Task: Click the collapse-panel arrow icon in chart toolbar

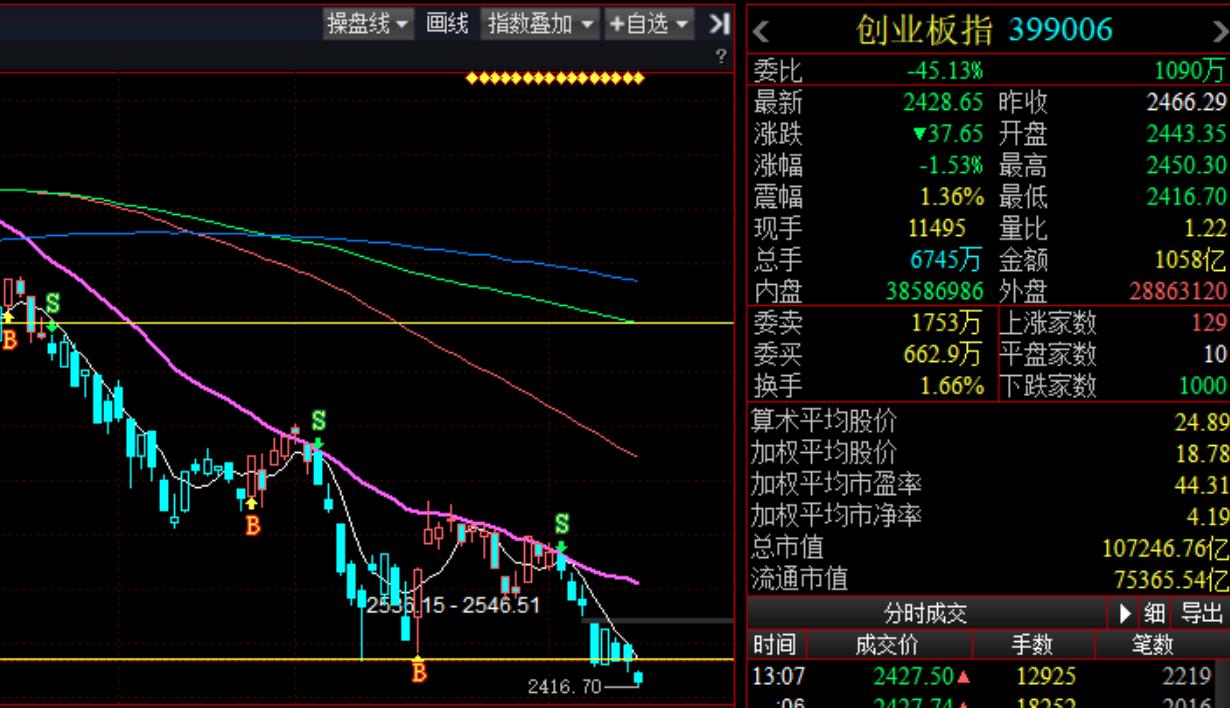Action: 719,24
